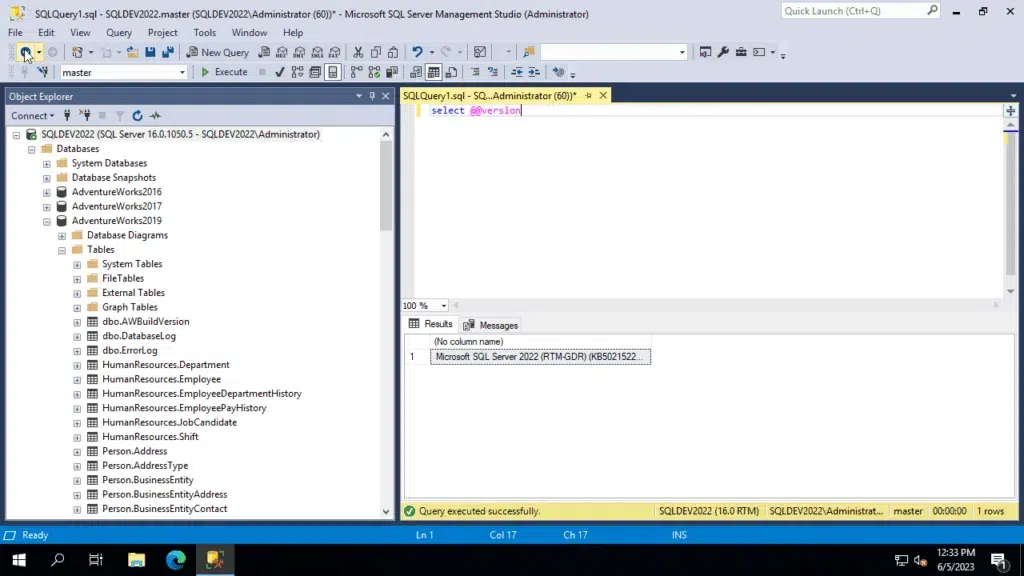1024x576 pixels.
Task: Open the View menu
Action: click(x=80, y=33)
